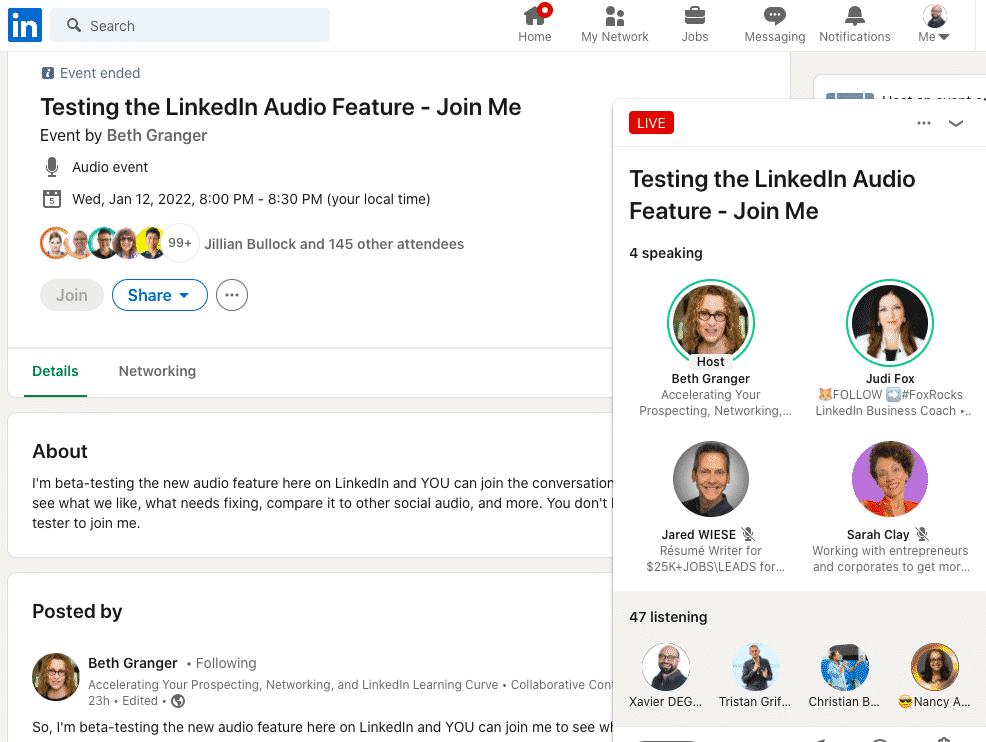Open the Notifications bell icon
This screenshot has width=986, height=742.
854,17
